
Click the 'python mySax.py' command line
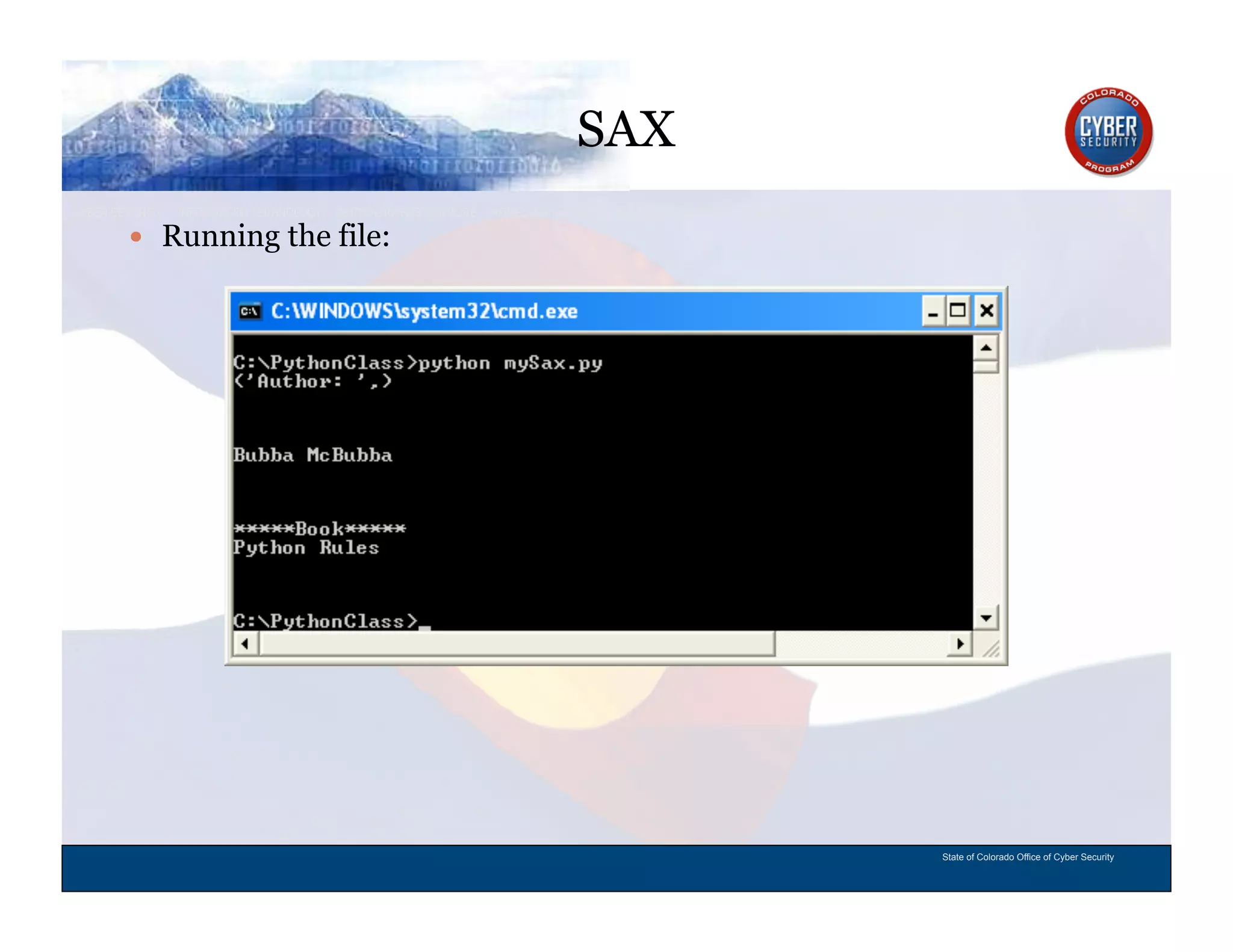[418, 363]
